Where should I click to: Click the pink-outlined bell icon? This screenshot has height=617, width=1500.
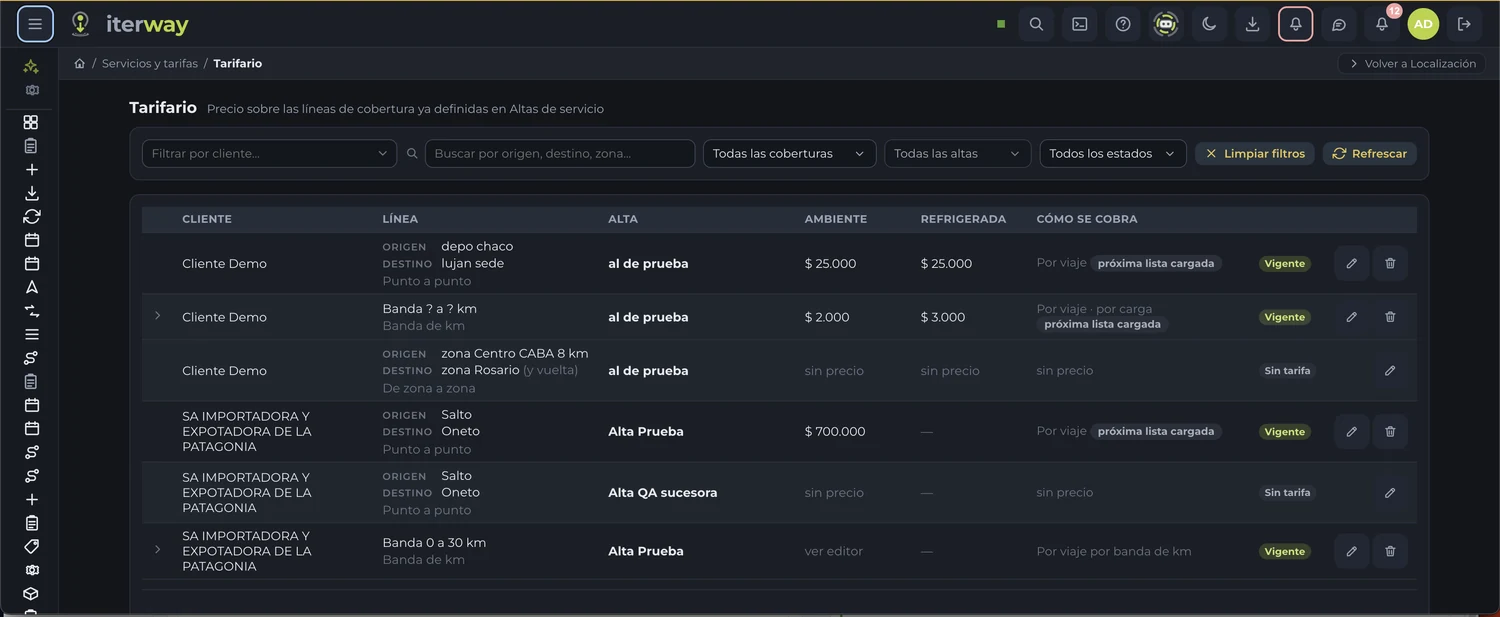[1295, 24]
